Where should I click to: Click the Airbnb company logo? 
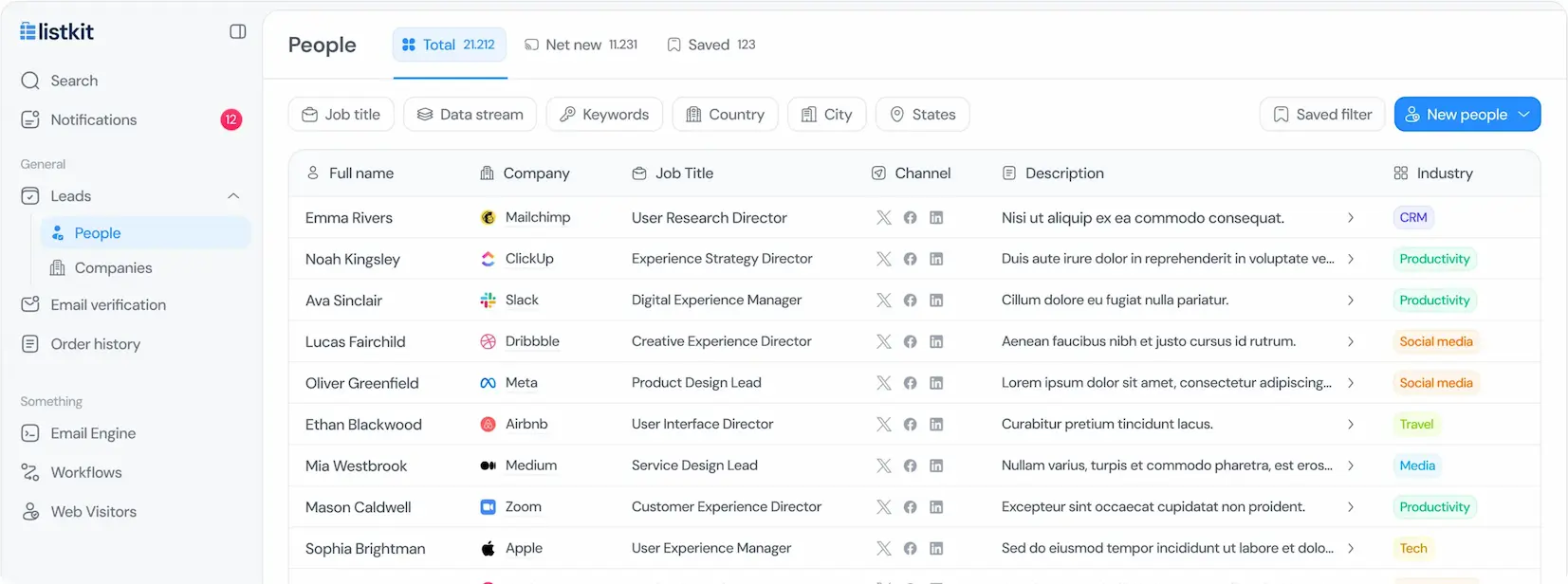[x=489, y=425]
